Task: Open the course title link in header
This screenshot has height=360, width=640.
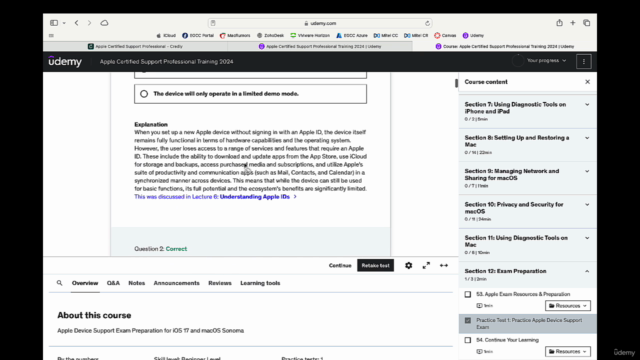Action: [167, 62]
